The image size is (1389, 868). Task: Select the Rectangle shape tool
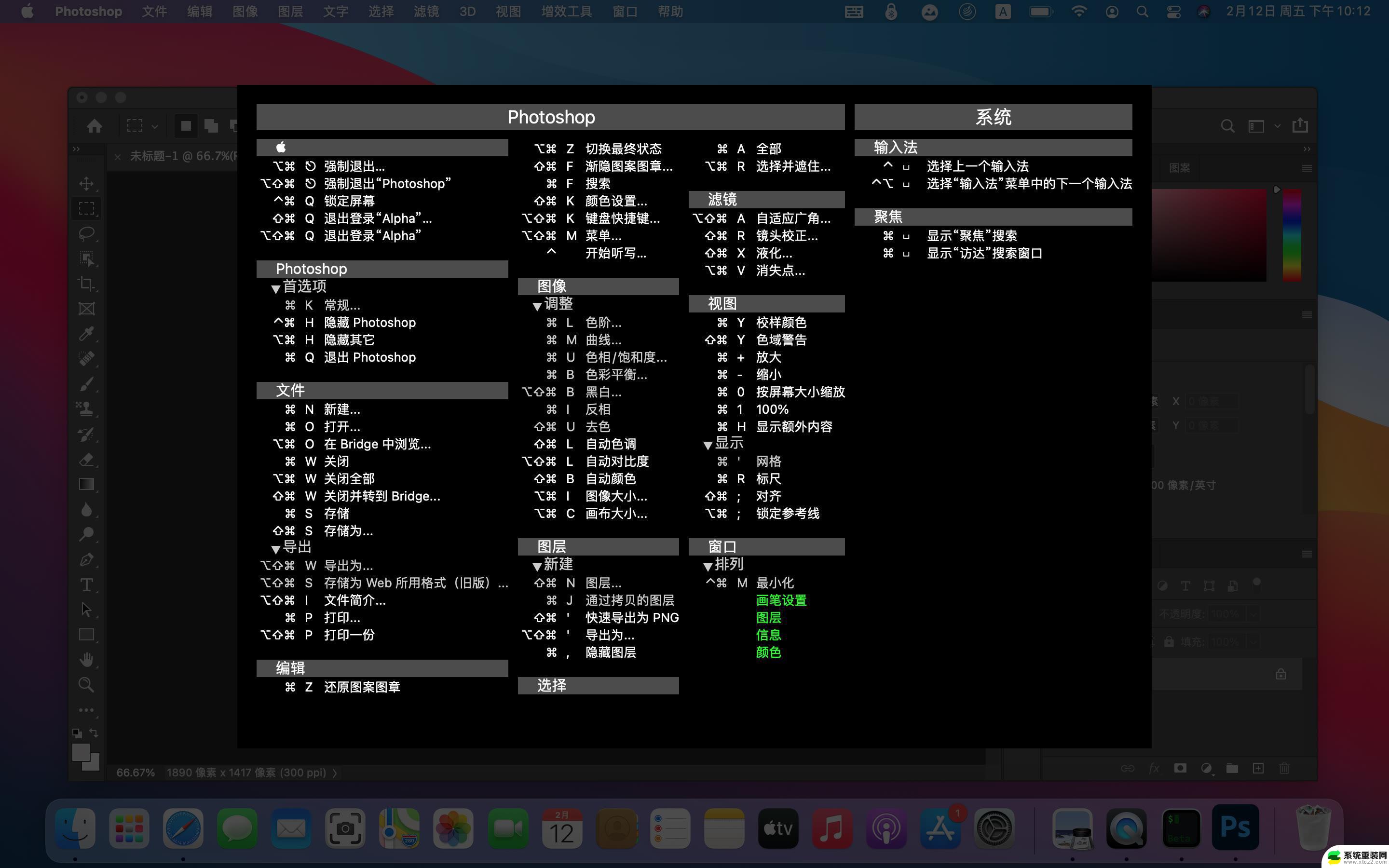click(x=86, y=635)
